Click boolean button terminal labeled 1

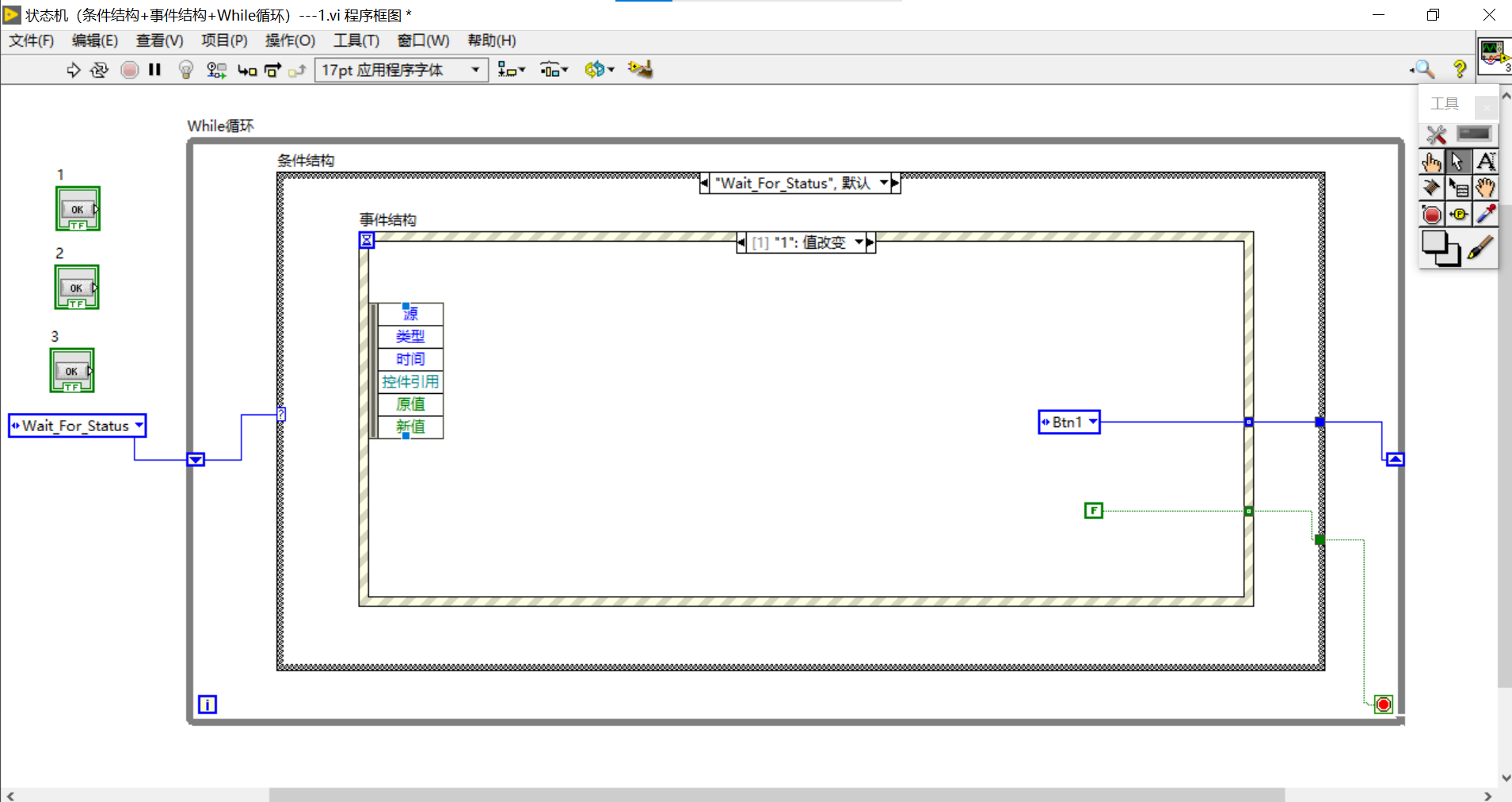(78, 209)
